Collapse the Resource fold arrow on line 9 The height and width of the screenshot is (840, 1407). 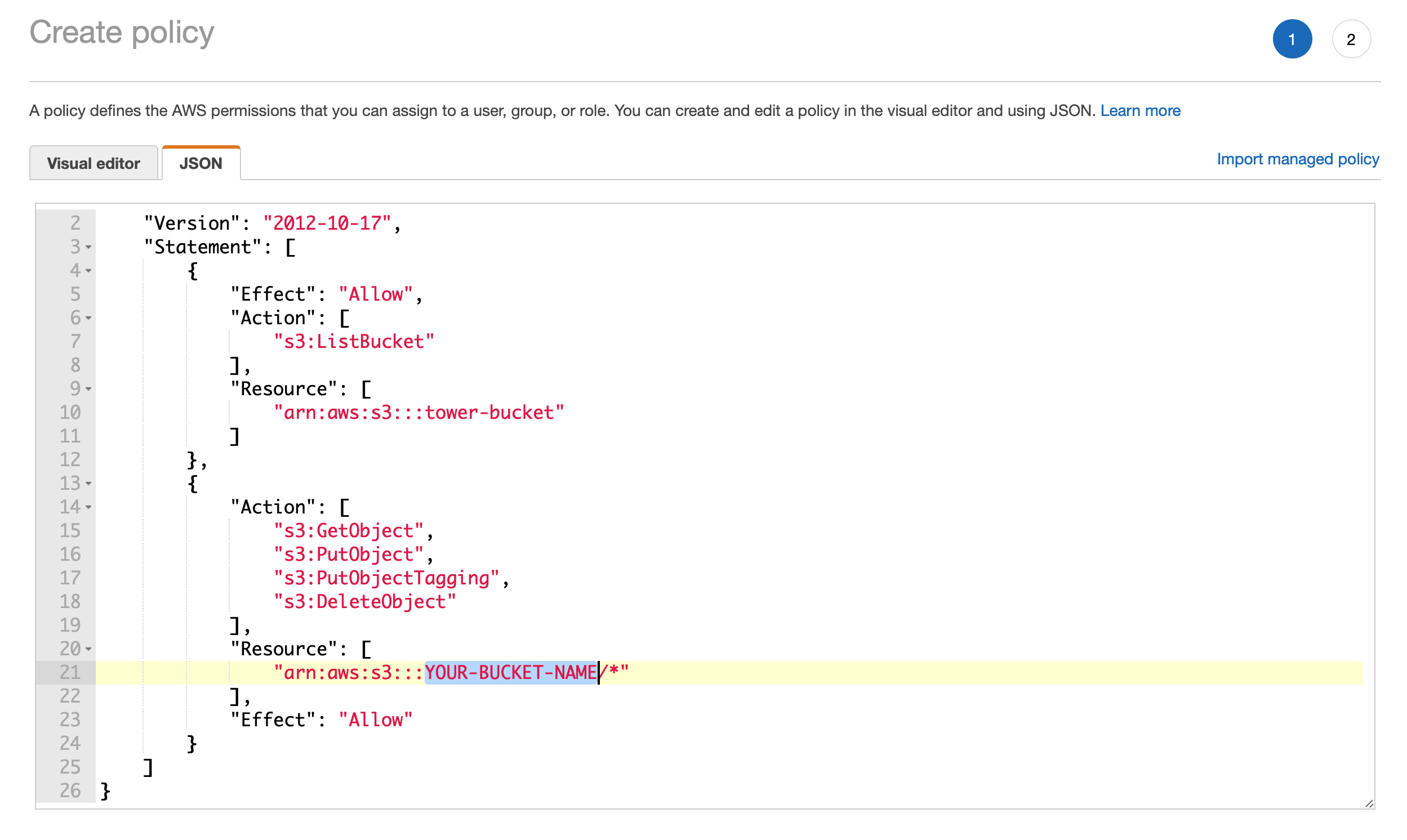point(89,390)
